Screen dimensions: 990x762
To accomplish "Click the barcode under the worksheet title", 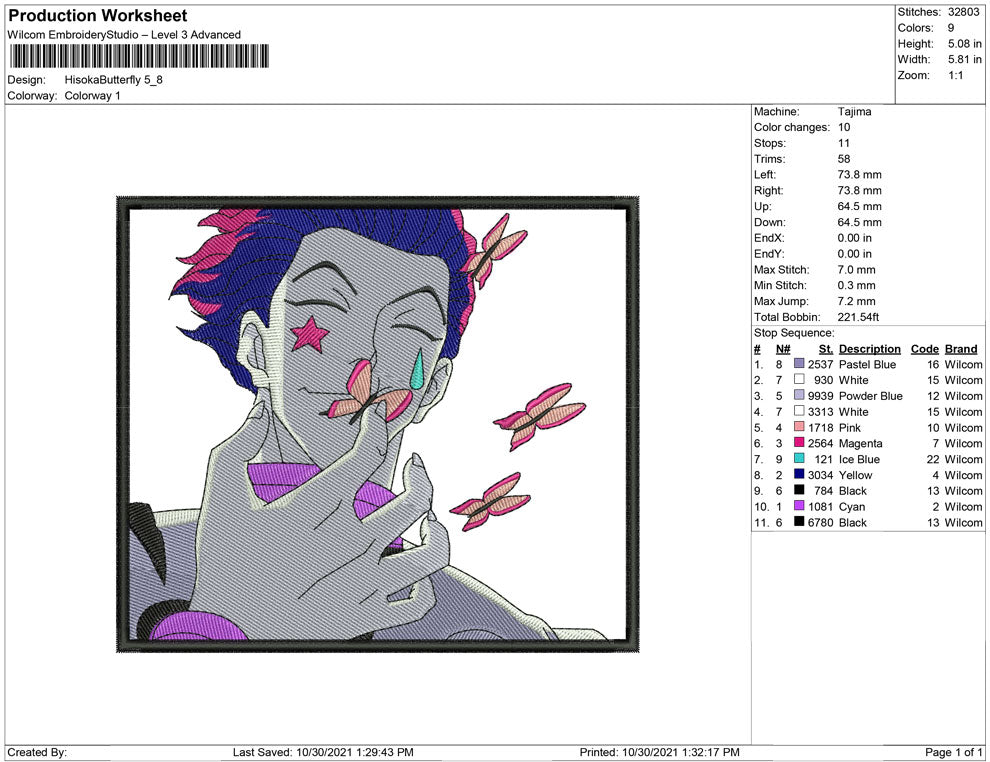I will pos(139,56).
